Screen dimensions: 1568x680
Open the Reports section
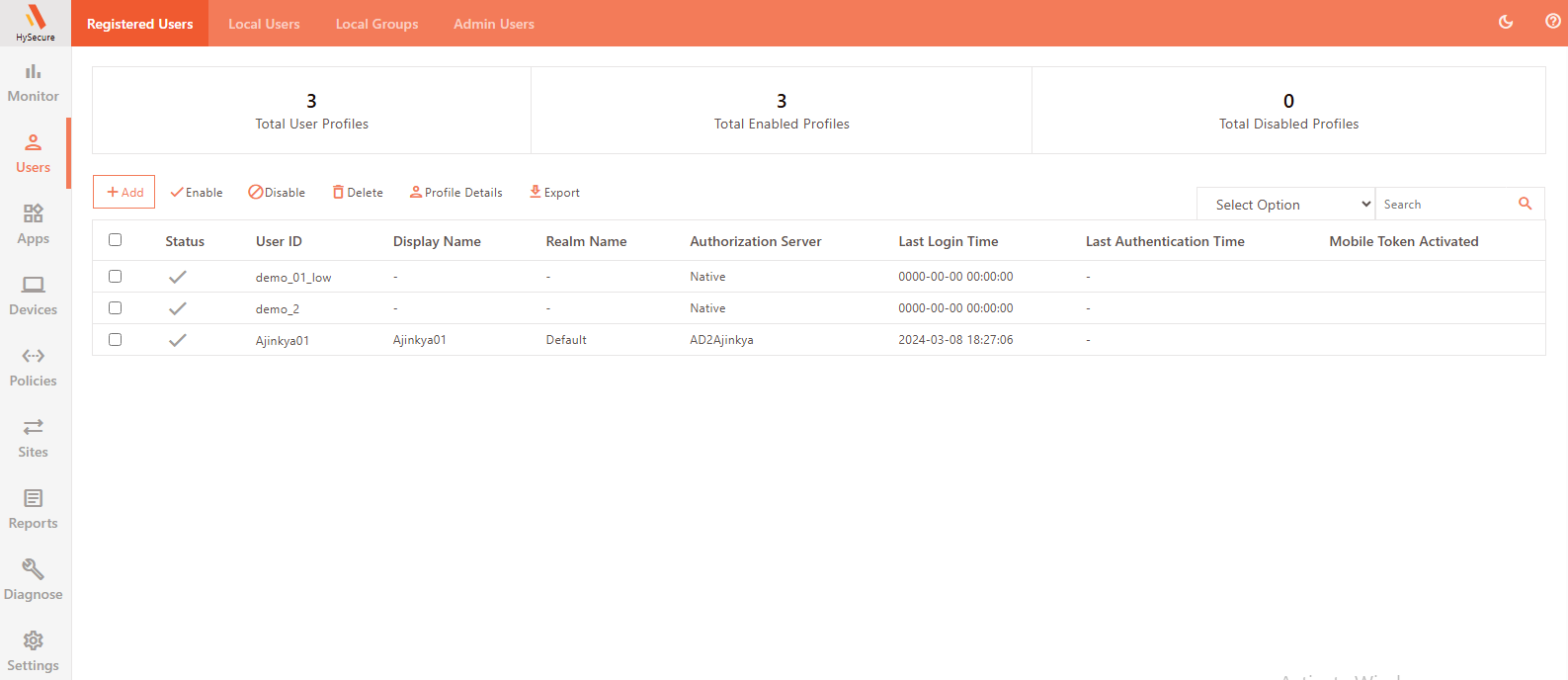point(34,509)
